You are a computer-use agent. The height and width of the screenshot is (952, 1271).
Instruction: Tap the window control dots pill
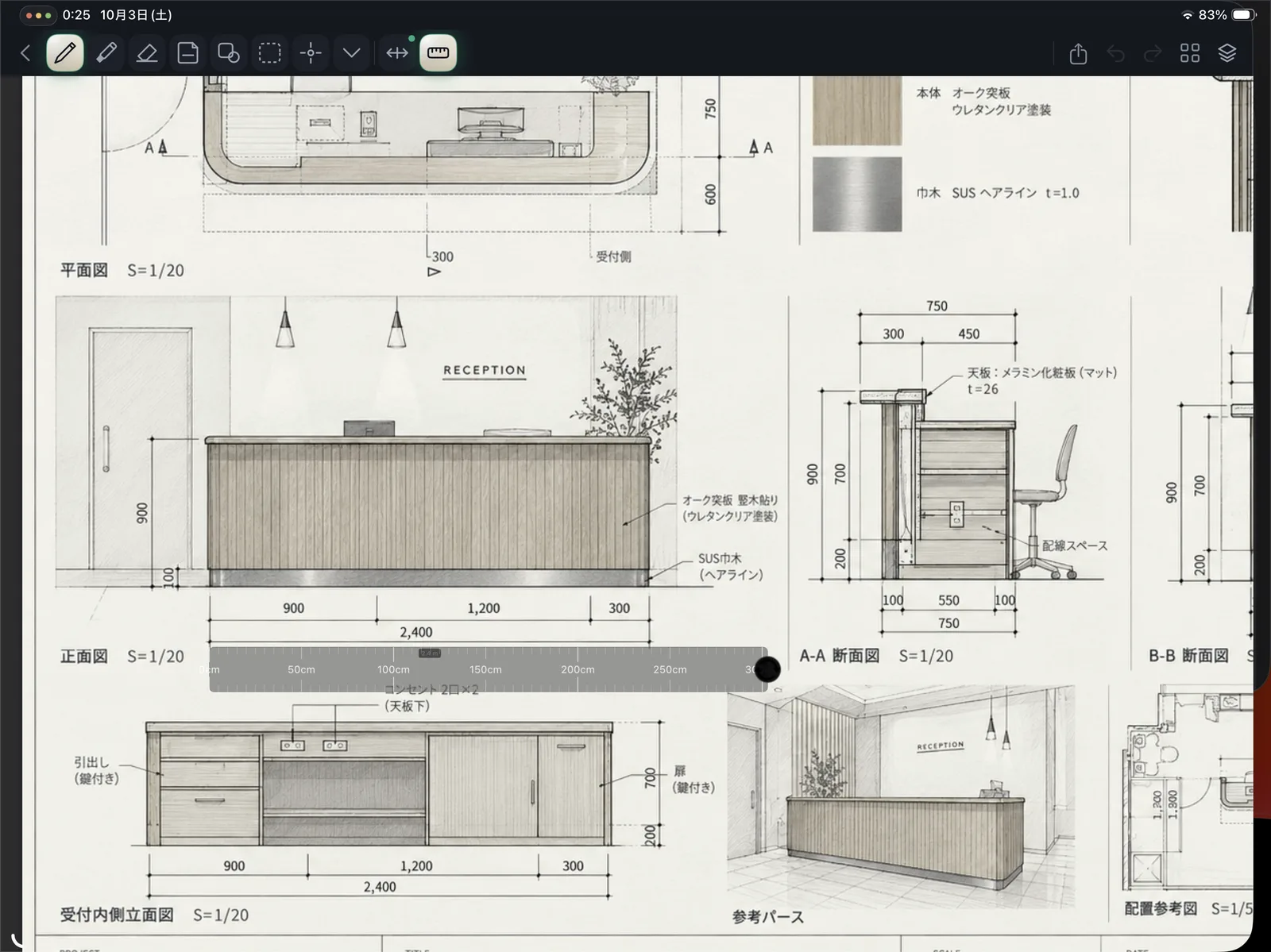(x=38, y=15)
